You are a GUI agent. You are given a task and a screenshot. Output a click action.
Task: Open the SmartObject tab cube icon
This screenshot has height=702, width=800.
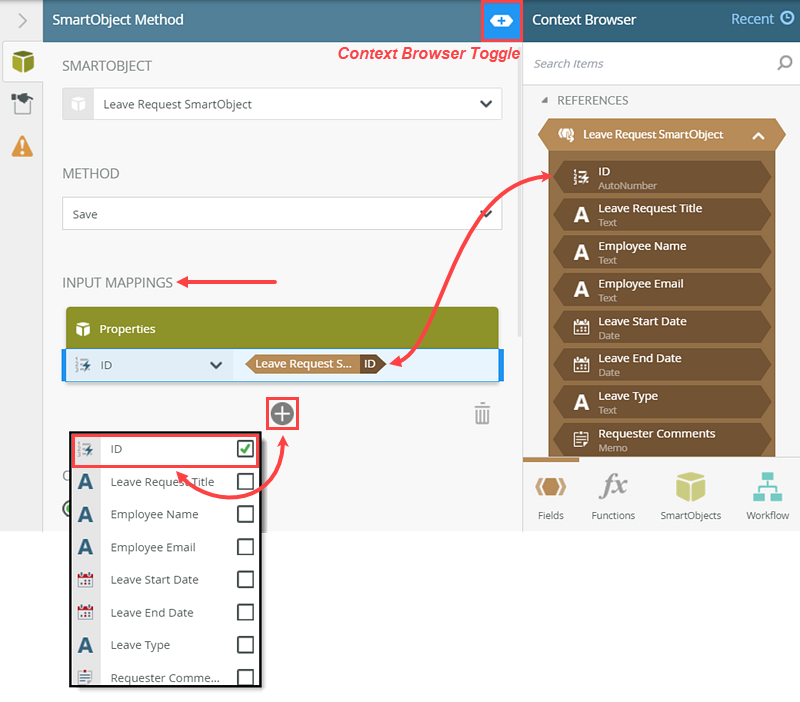(22, 62)
